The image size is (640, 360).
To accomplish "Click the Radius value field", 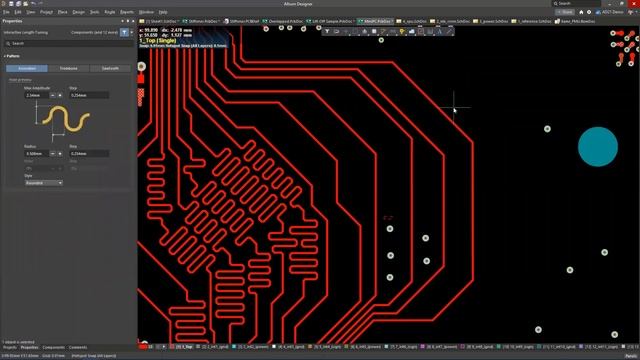I will (x=36, y=153).
